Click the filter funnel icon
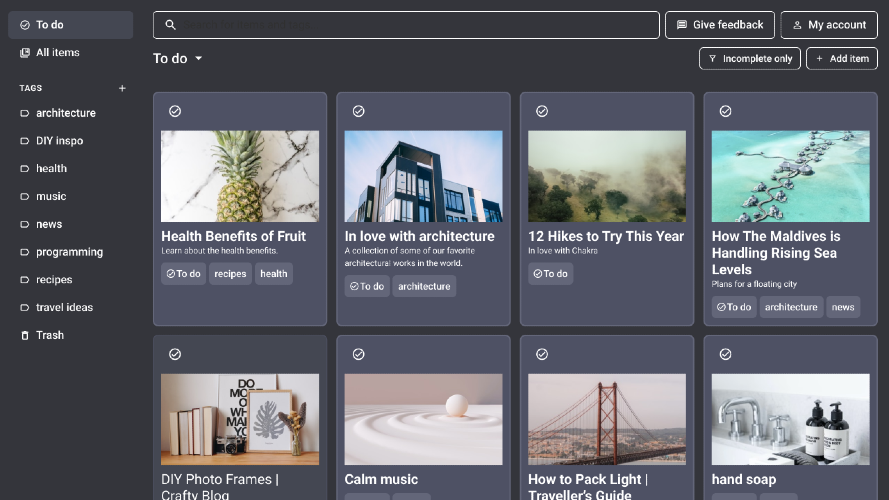The height and width of the screenshot is (500, 889). pyautogui.click(x=713, y=58)
